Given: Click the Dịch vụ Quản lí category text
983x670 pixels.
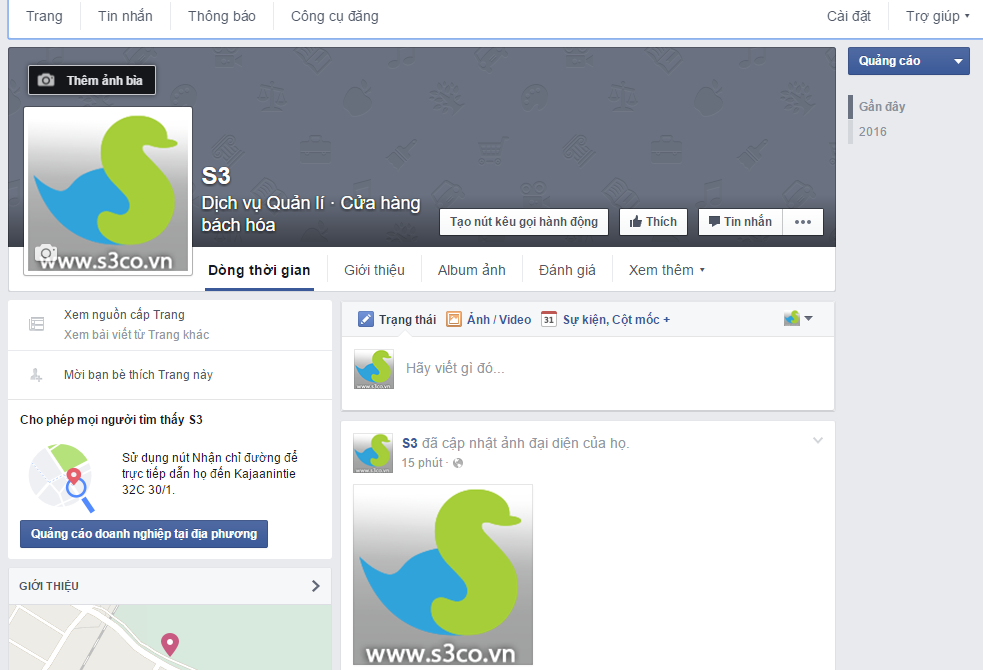Looking at the screenshot, I should pyautogui.click(x=263, y=203).
